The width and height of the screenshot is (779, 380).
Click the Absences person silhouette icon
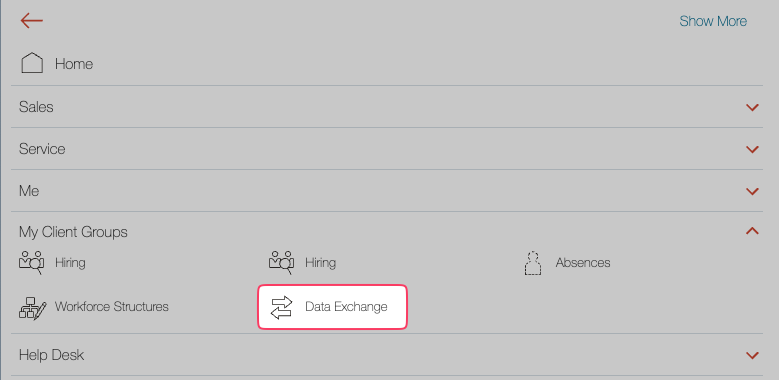coord(533,263)
